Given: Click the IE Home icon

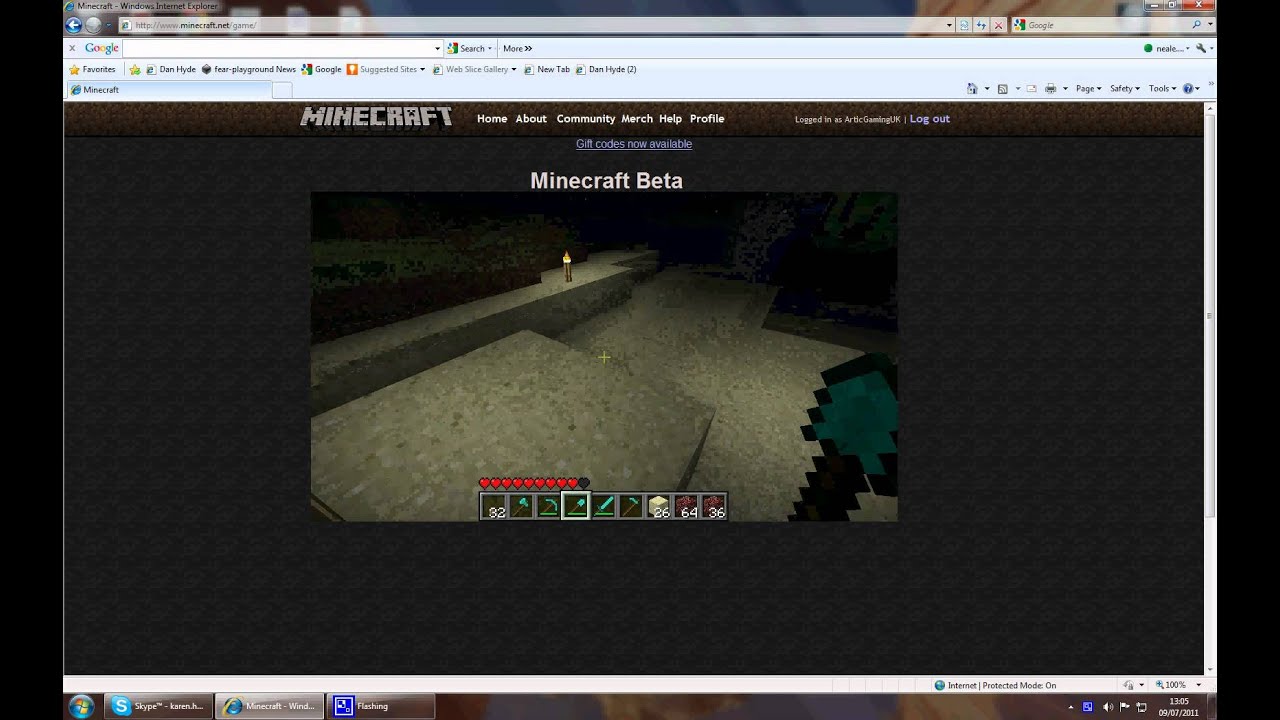Looking at the screenshot, I should pos(972,89).
